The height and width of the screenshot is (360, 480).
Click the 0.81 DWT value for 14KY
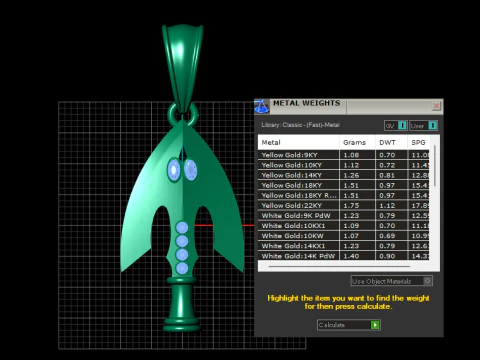point(387,175)
